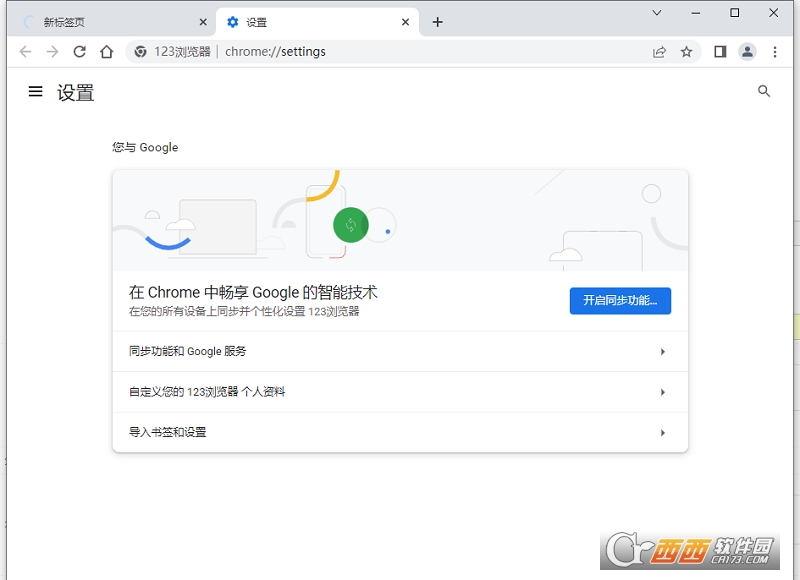The width and height of the screenshot is (800, 580).
Task: Go forward using the forward arrow
Action: pyautogui.click(x=52, y=52)
